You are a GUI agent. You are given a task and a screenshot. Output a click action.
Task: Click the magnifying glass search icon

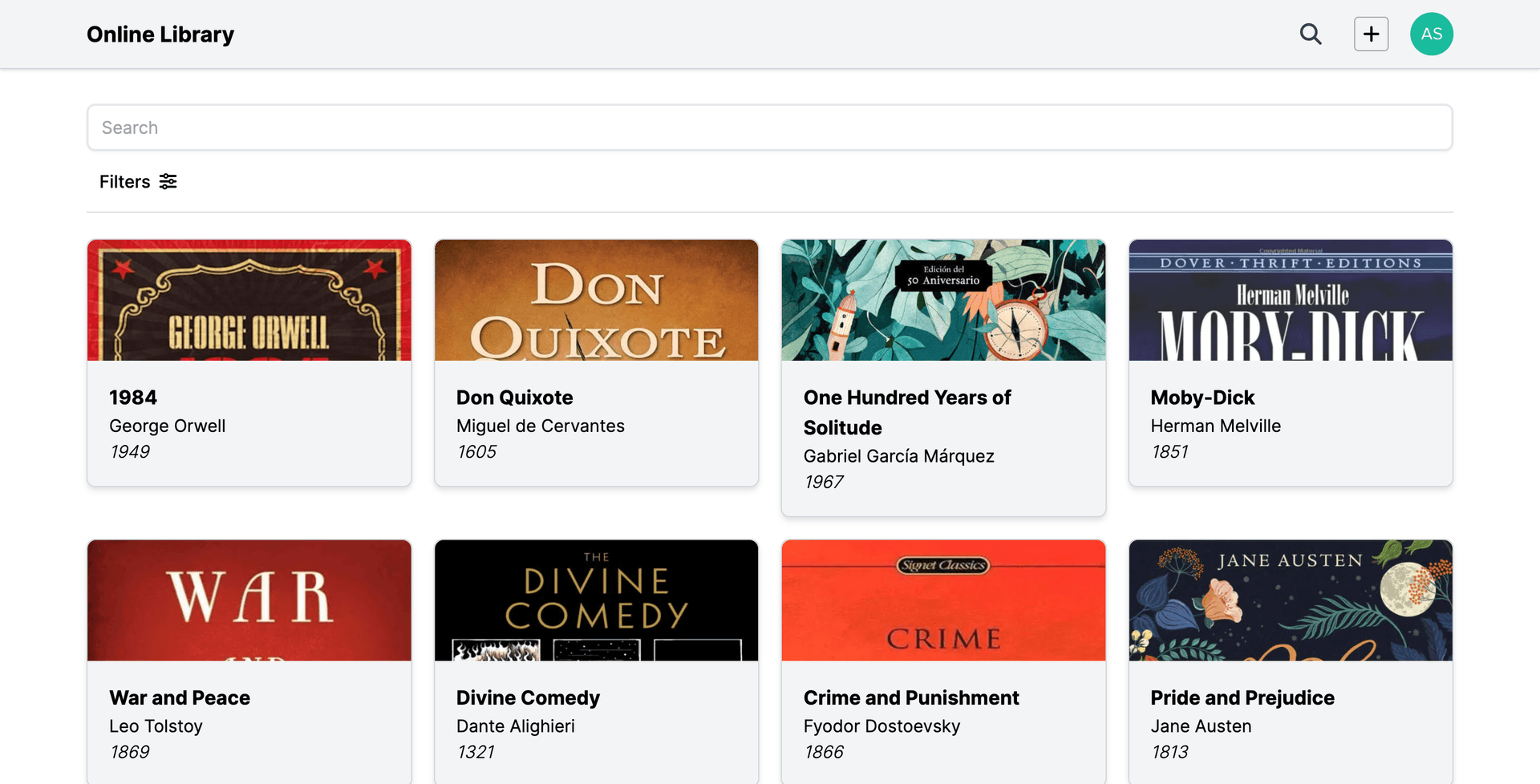[1311, 34]
